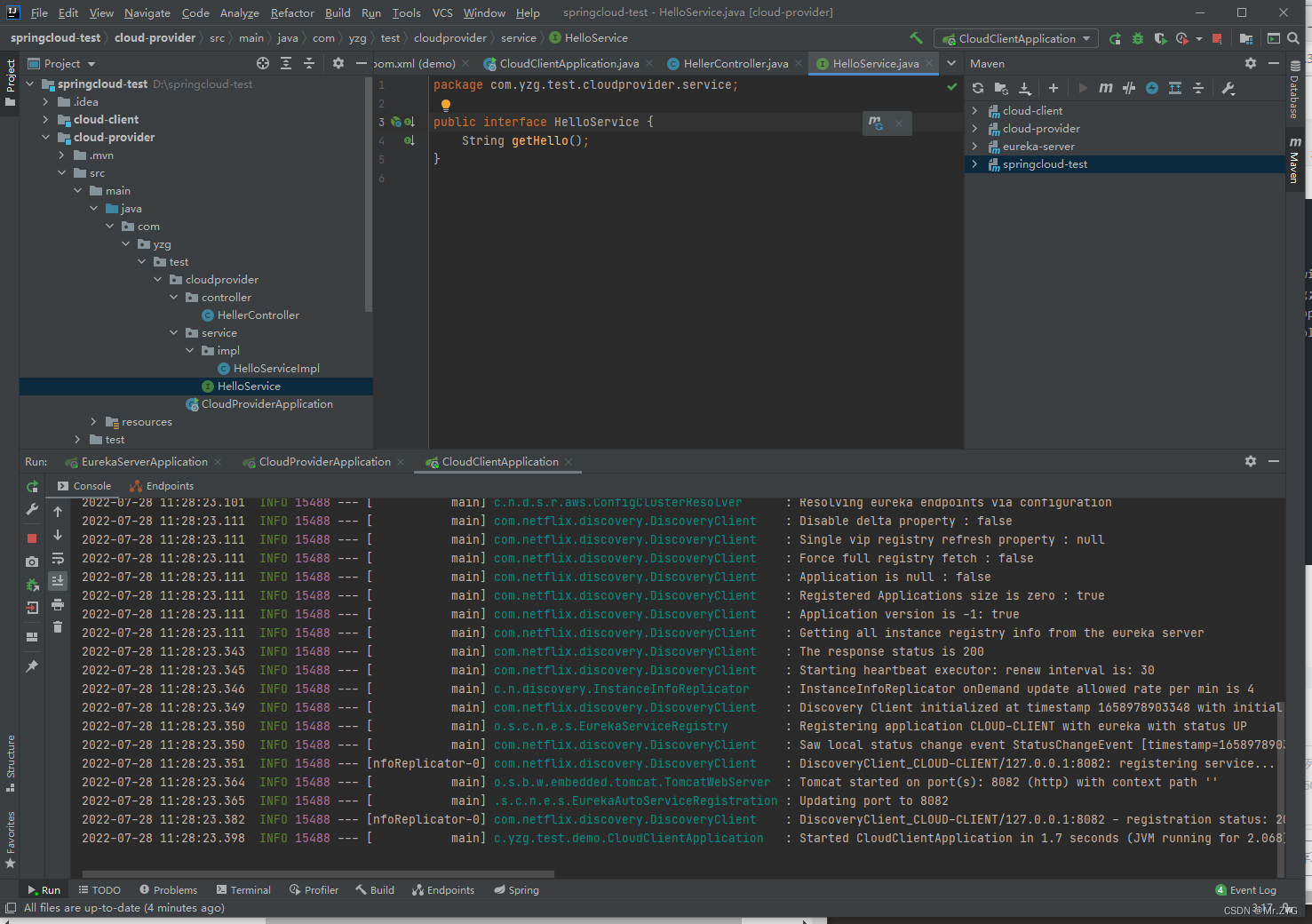The image size is (1312, 924).
Task: Collapse all in the Project panel
Action: click(x=309, y=63)
